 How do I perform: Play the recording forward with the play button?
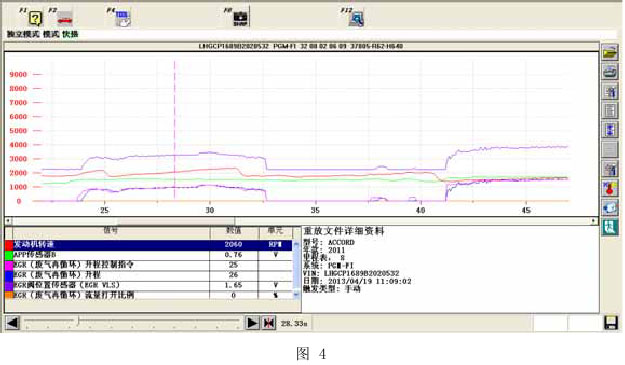pyautogui.click(x=252, y=323)
